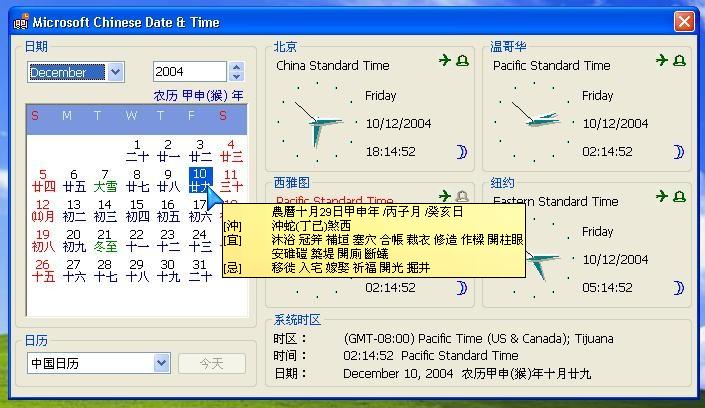
Task: Select December 27 in the calendar
Action: coord(74,270)
